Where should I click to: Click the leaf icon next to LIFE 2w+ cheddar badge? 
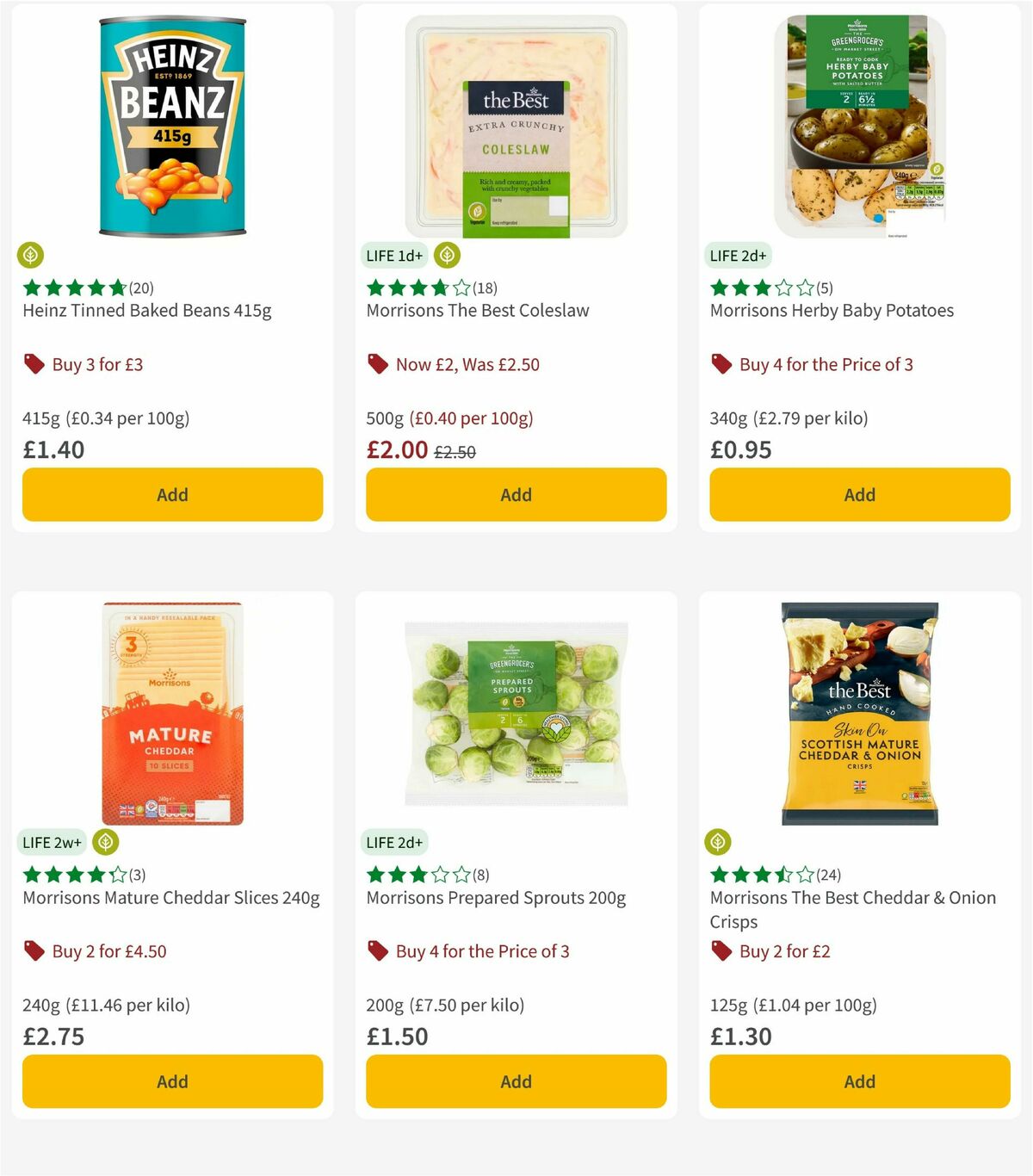(103, 842)
